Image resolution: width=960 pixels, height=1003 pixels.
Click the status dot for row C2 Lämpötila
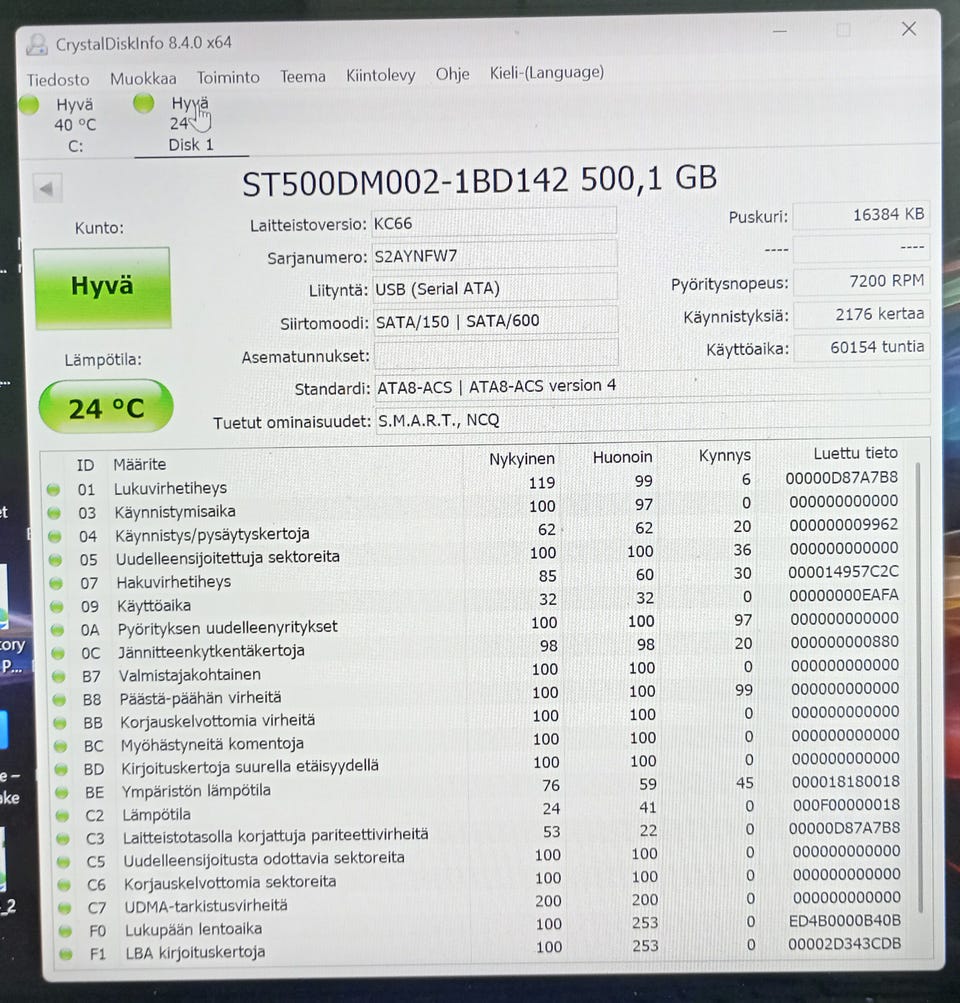(63, 816)
